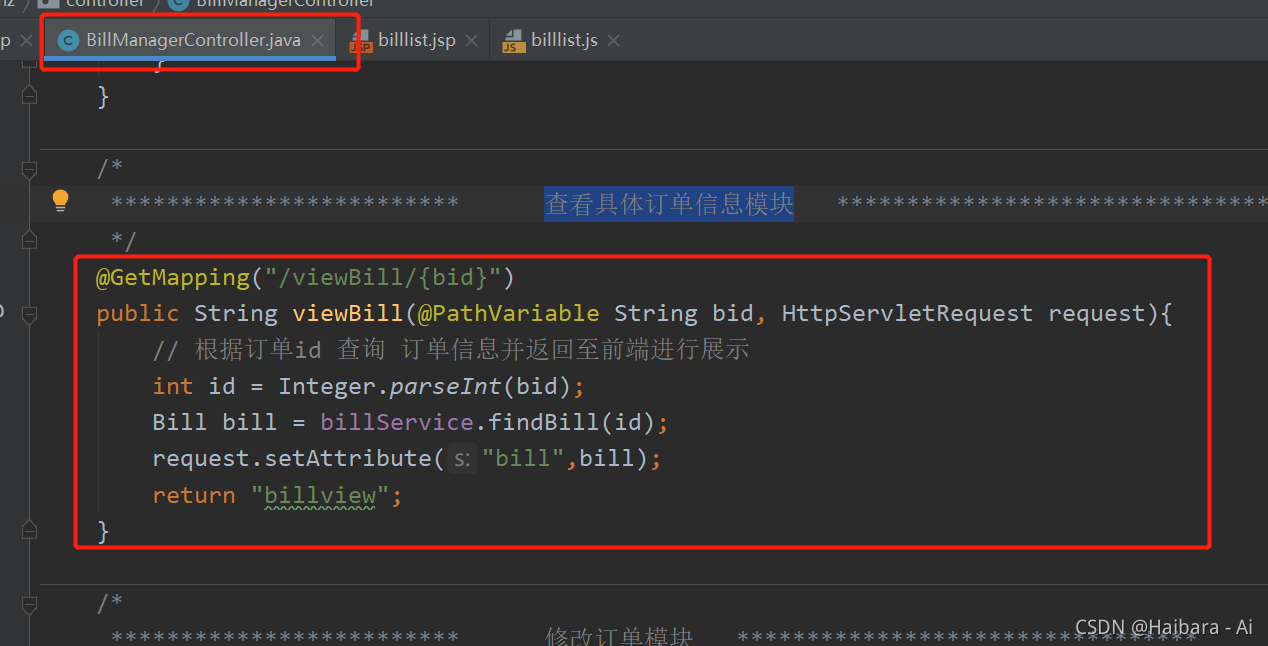Click the @PathVariable annotation
Image resolution: width=1268 pixels, height=646 pixels.
509,314
